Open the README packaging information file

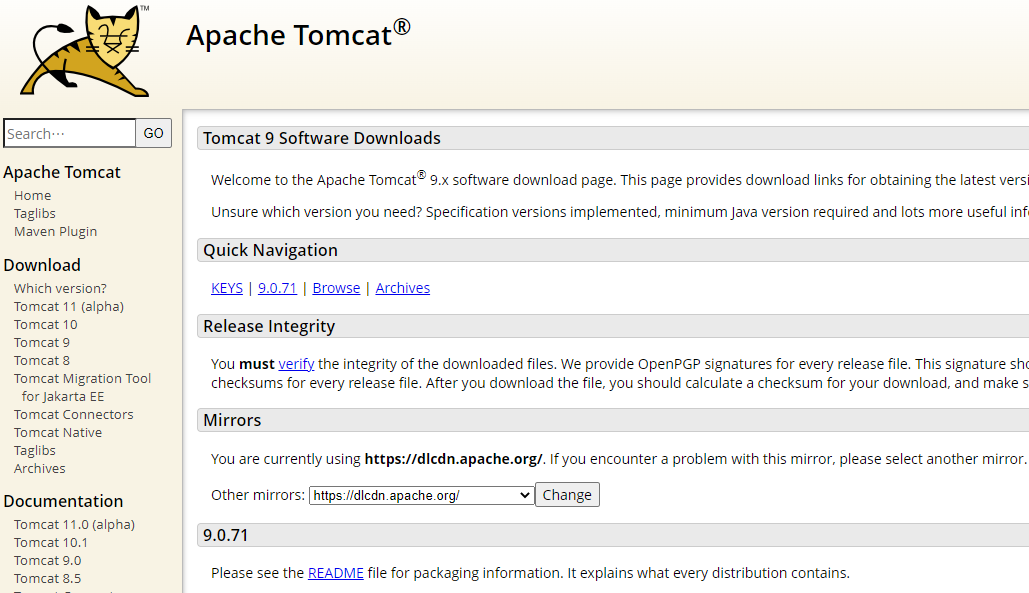pyautogui.click(x=335, y=572)
